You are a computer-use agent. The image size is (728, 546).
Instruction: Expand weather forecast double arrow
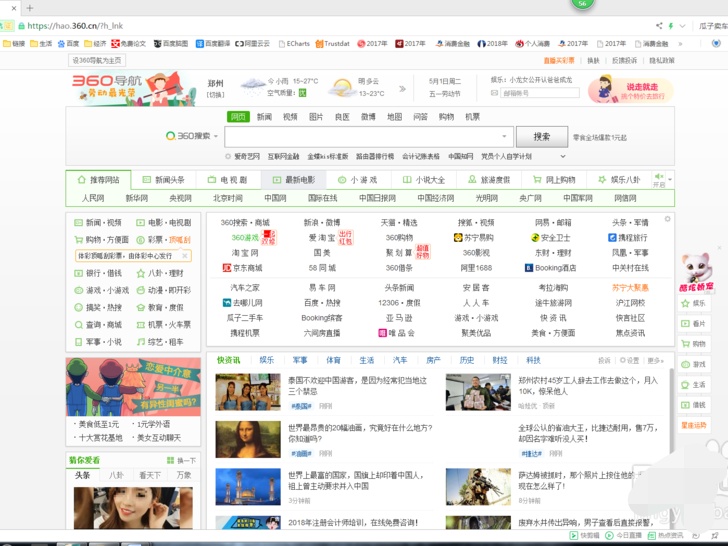(x=403, y=88)
